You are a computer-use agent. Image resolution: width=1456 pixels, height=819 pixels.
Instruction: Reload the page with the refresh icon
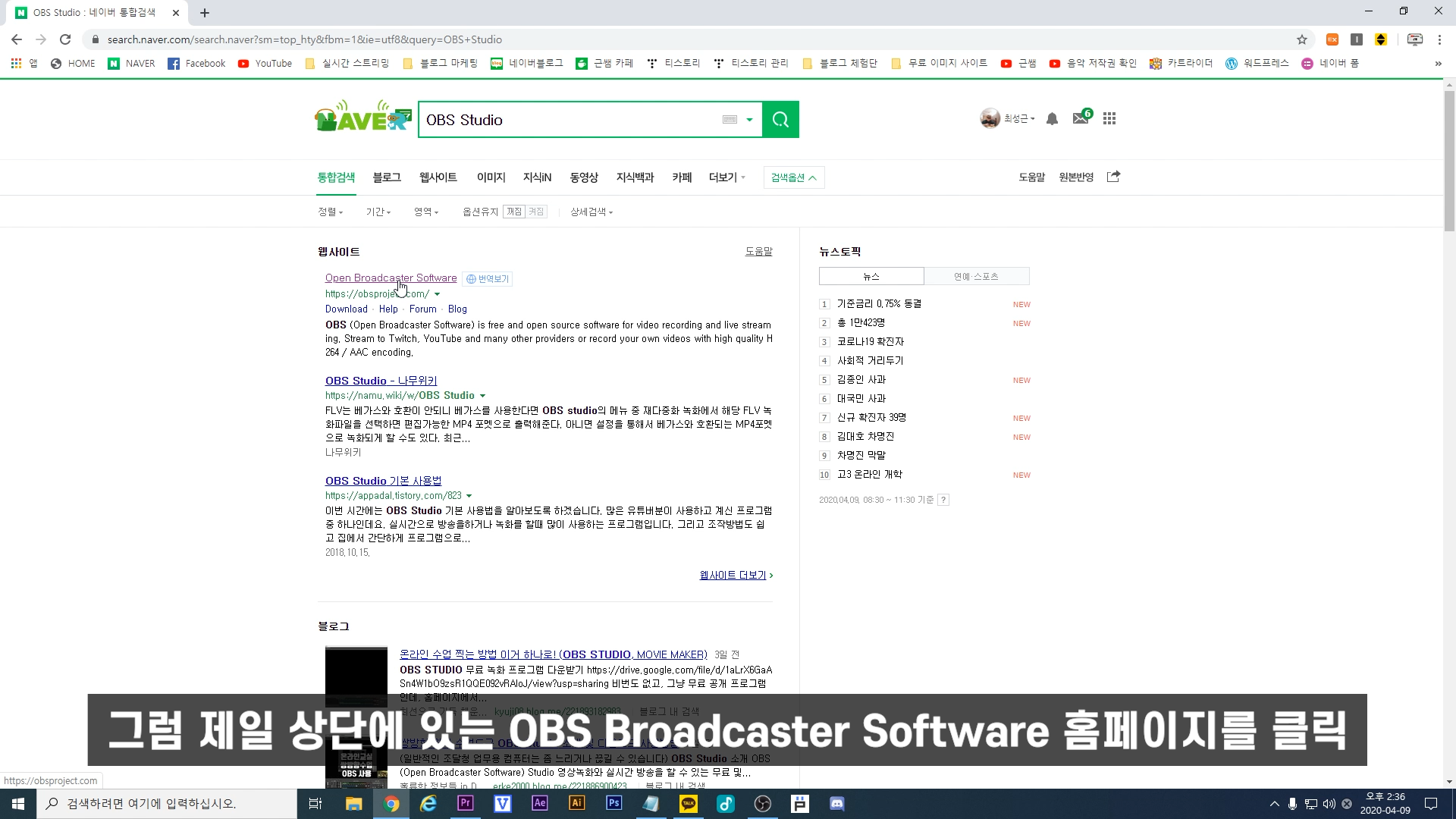(x=65, y=39)
